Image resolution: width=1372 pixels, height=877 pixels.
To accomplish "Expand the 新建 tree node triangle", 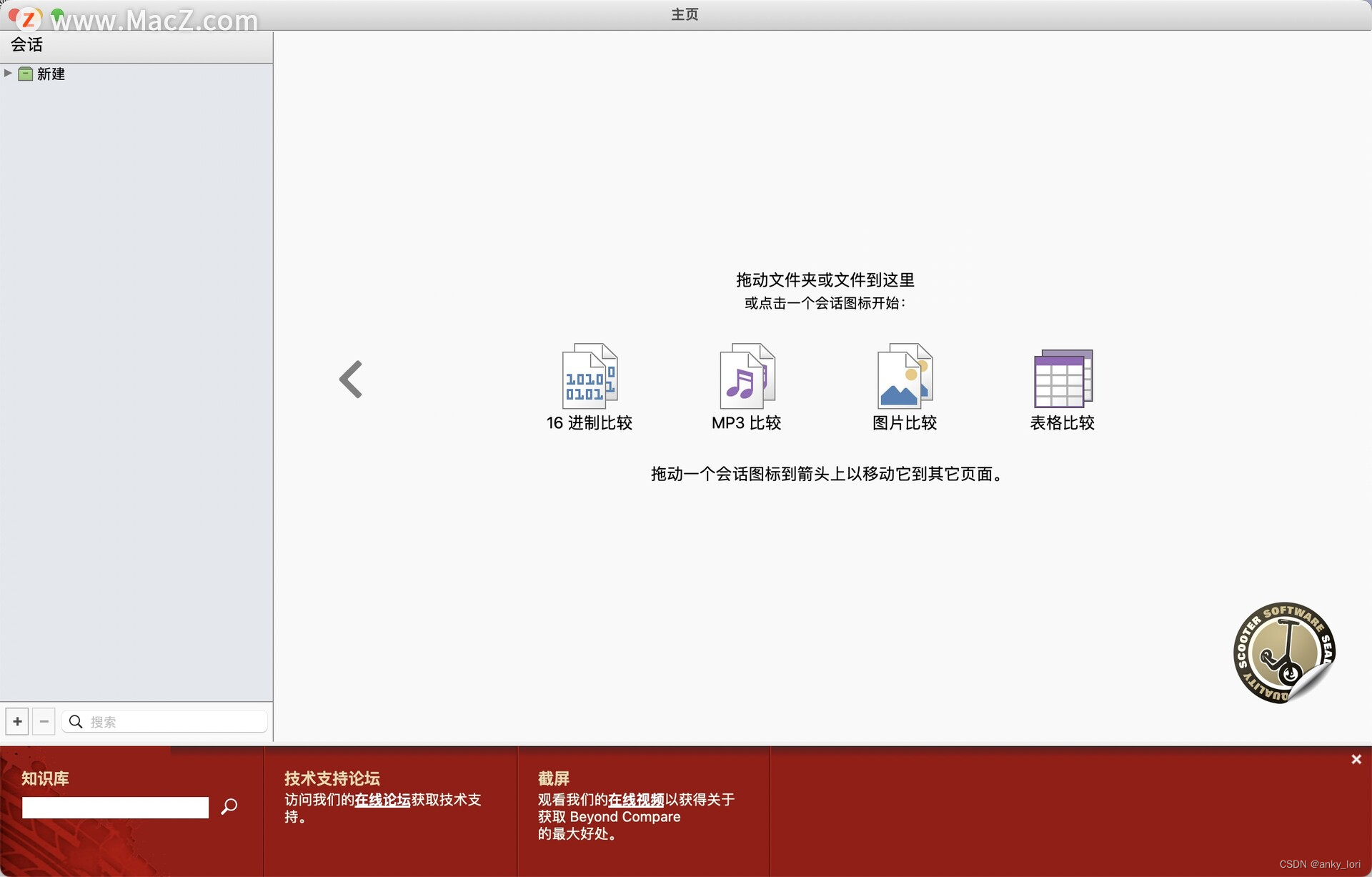I will [8, 73].
